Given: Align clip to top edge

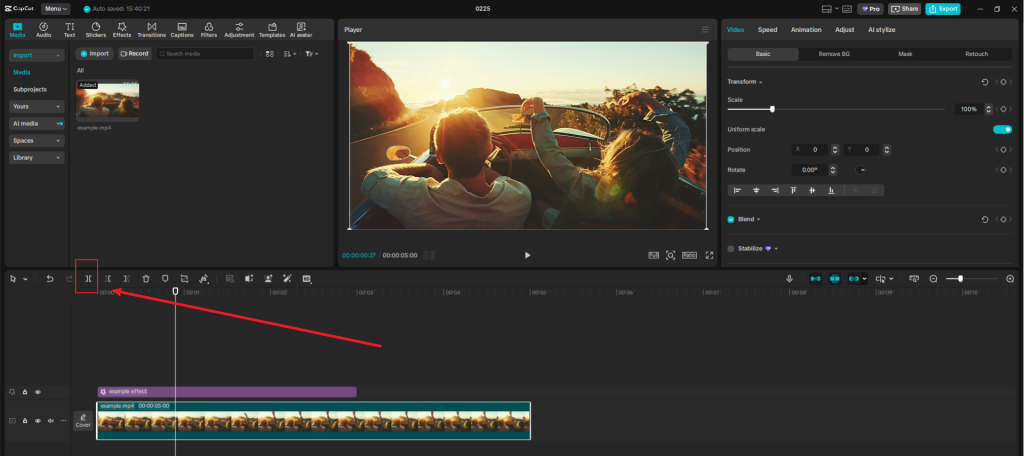Looking at the screenshot, I should click(x=793, y=190).
